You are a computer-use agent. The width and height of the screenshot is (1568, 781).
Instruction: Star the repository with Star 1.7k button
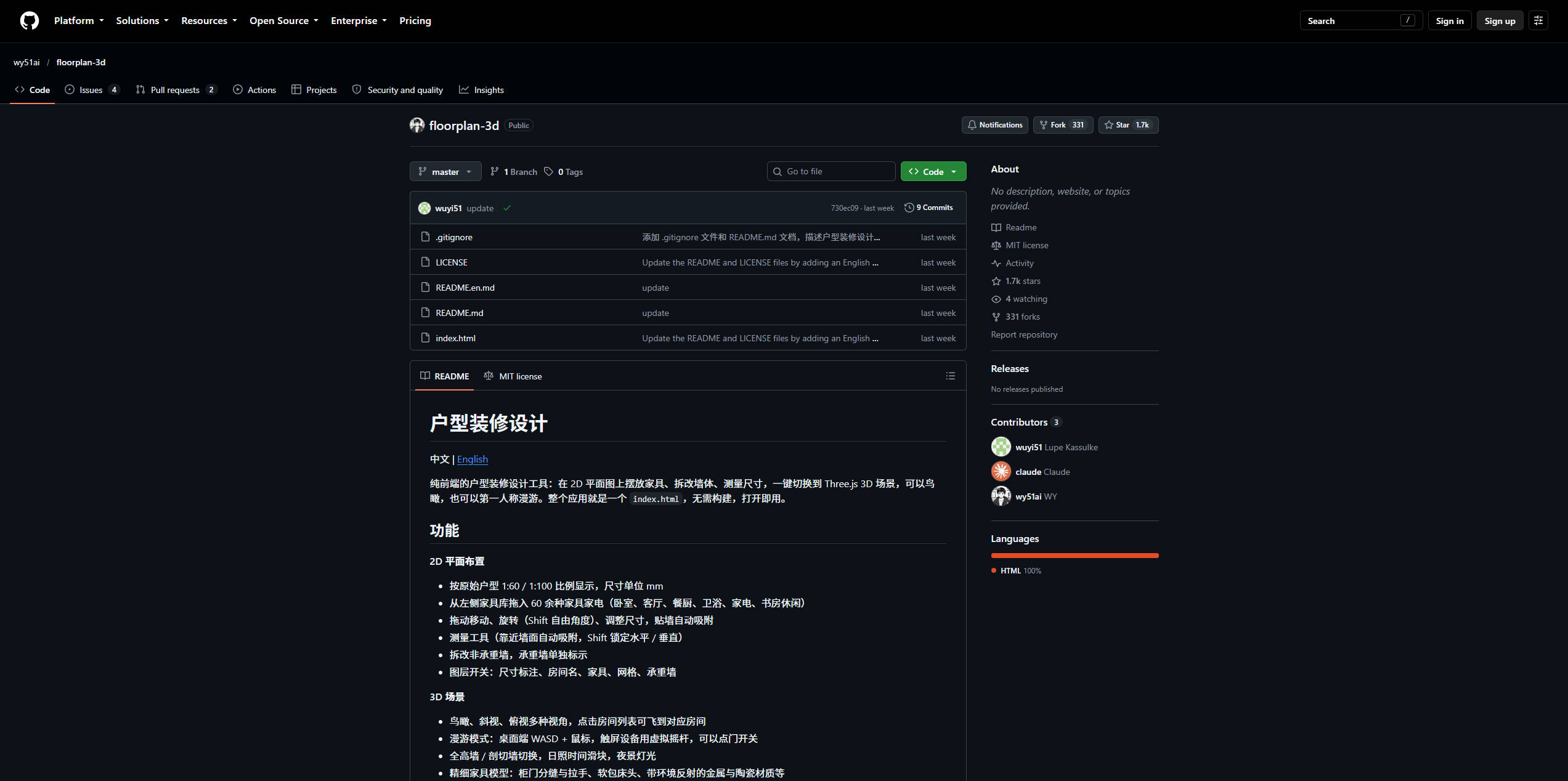click(1128, 125)
